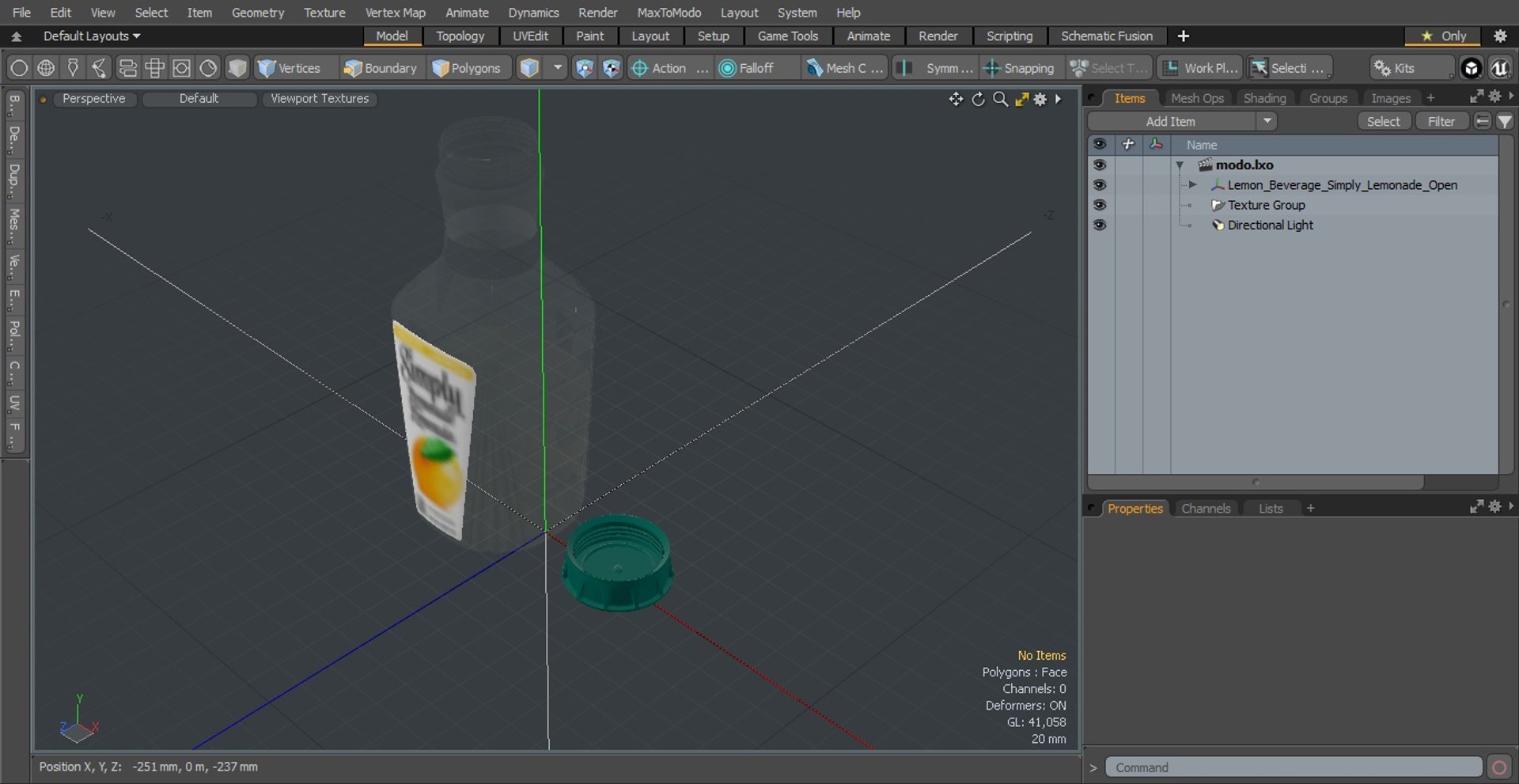Click the command record circle icon
The image size is (1519, 784).
coord(1498,767)
